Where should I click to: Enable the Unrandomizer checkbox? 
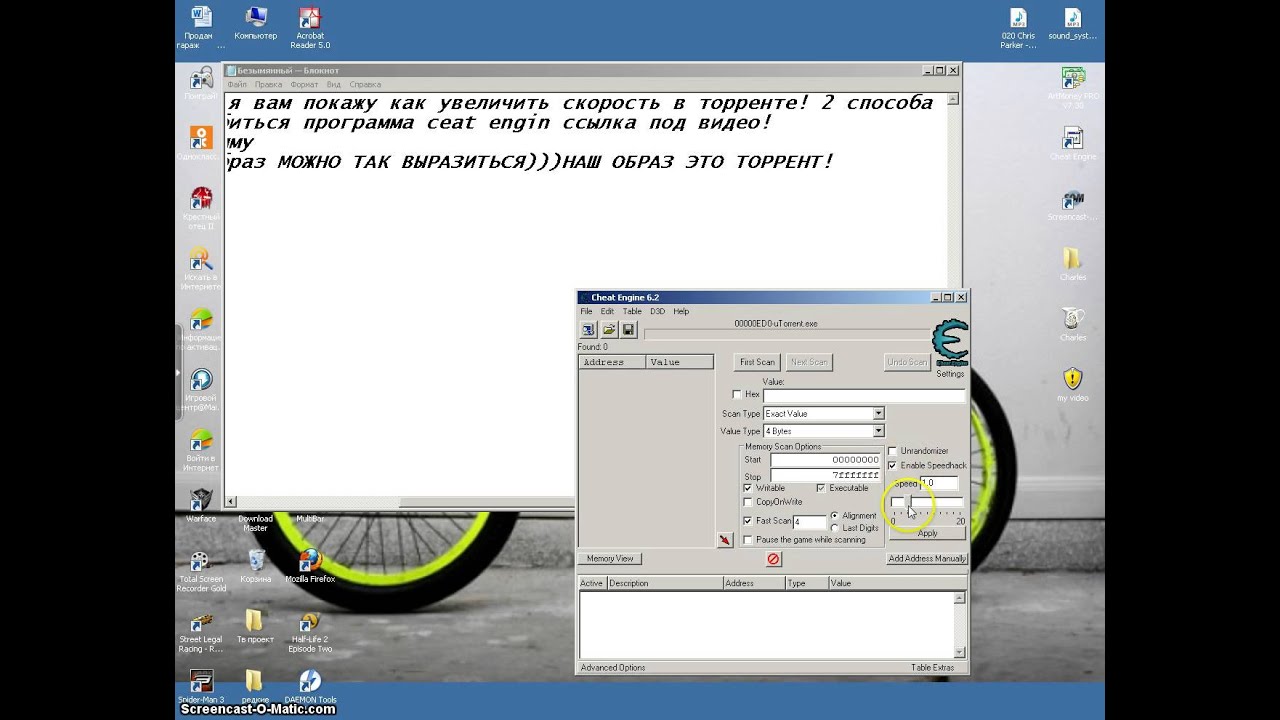(893, 451)
